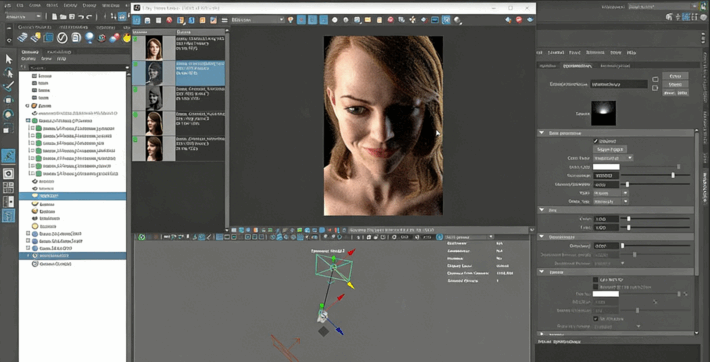Click the middle button right of the name field

click(x=675, y=84)
